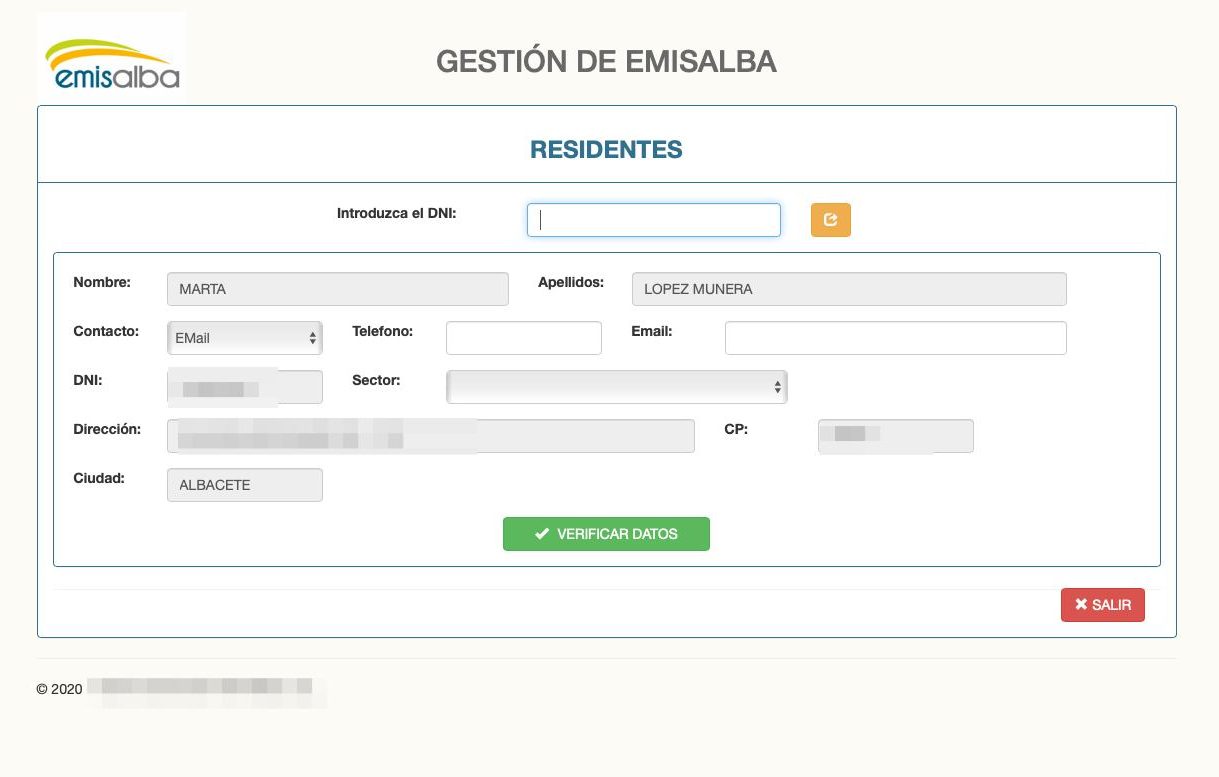Click the Sector dropdown arrow indicator

coord(777,386)
